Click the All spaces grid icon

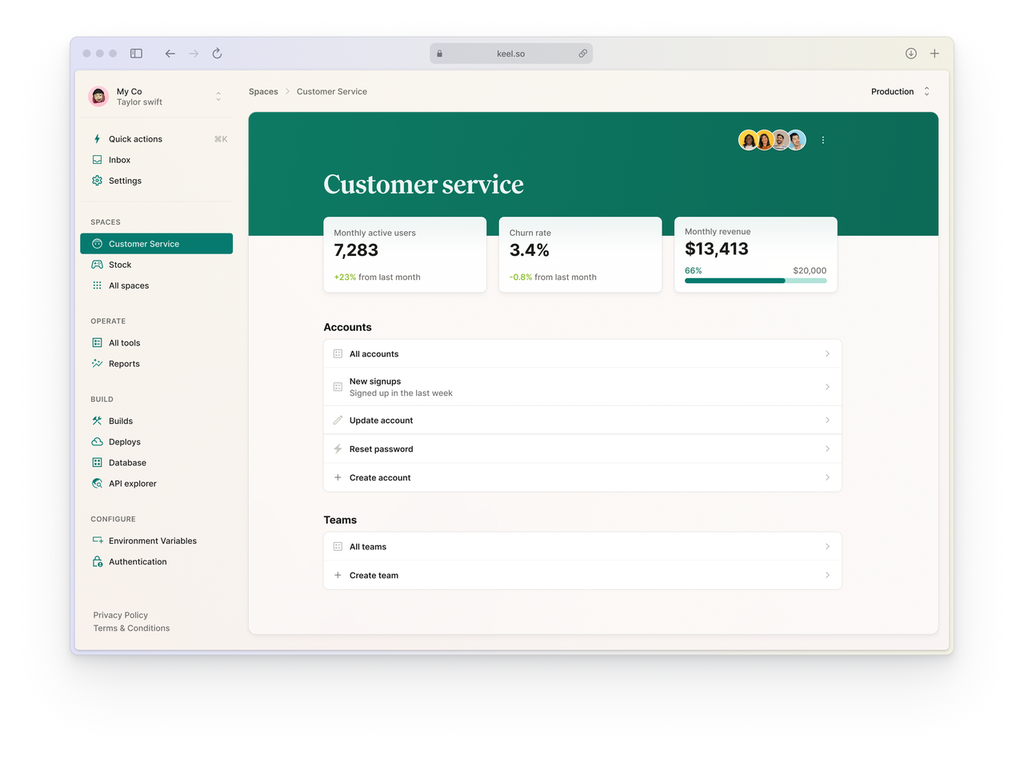[97, 285]
